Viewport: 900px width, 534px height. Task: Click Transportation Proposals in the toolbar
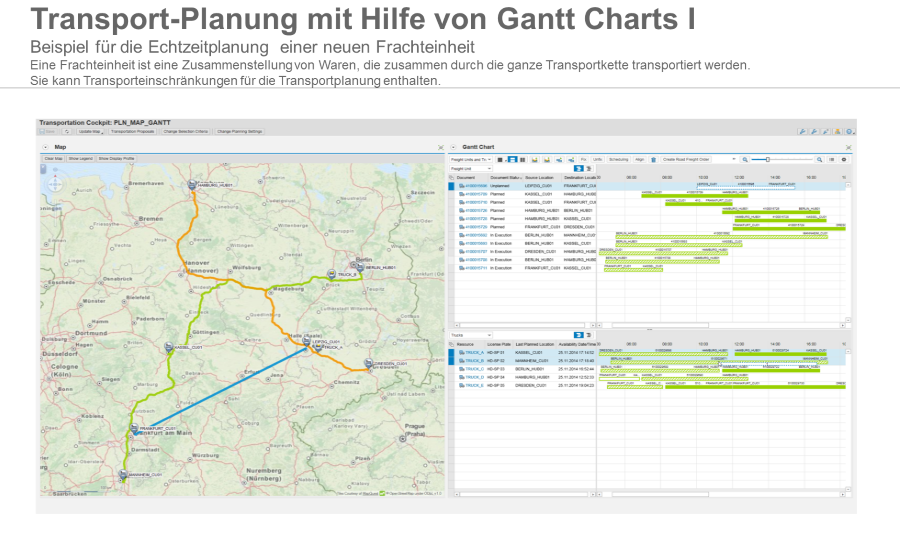[x=132, y=131]
